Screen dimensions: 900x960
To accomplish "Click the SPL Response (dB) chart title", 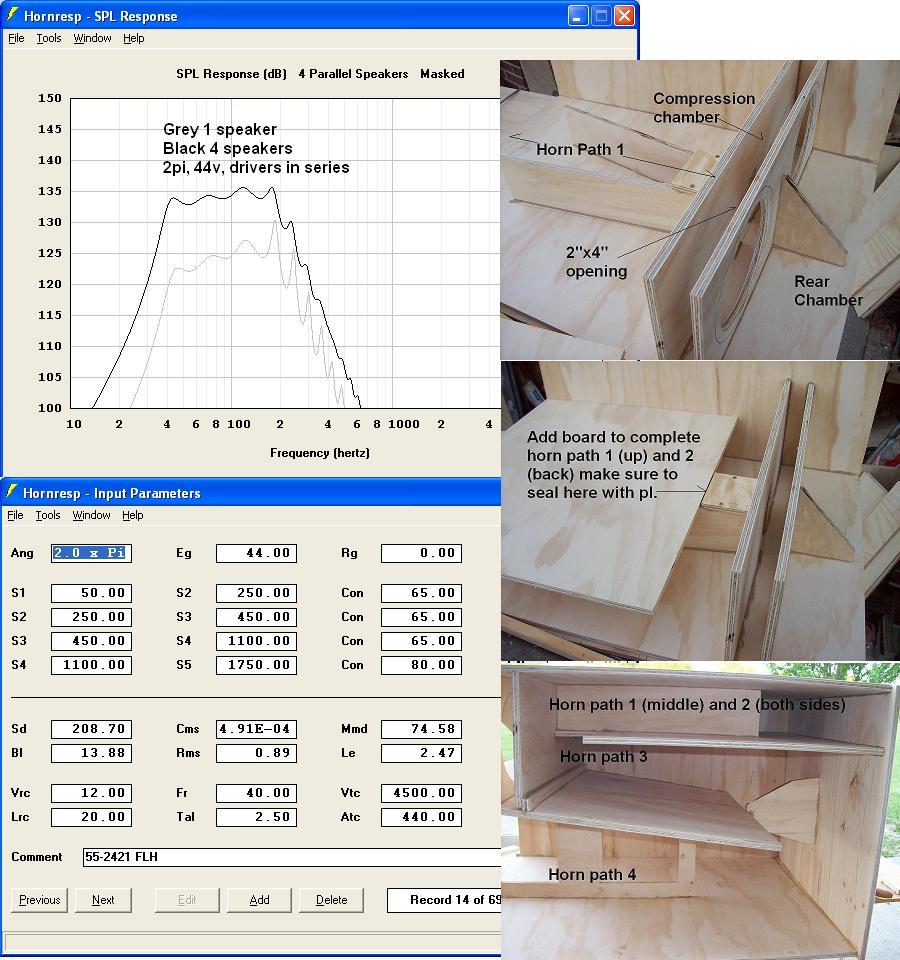I will [231, 74].
